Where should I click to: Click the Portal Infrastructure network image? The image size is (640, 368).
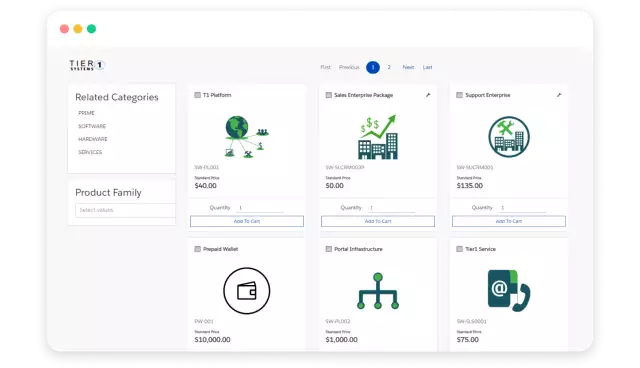(378, 291)
